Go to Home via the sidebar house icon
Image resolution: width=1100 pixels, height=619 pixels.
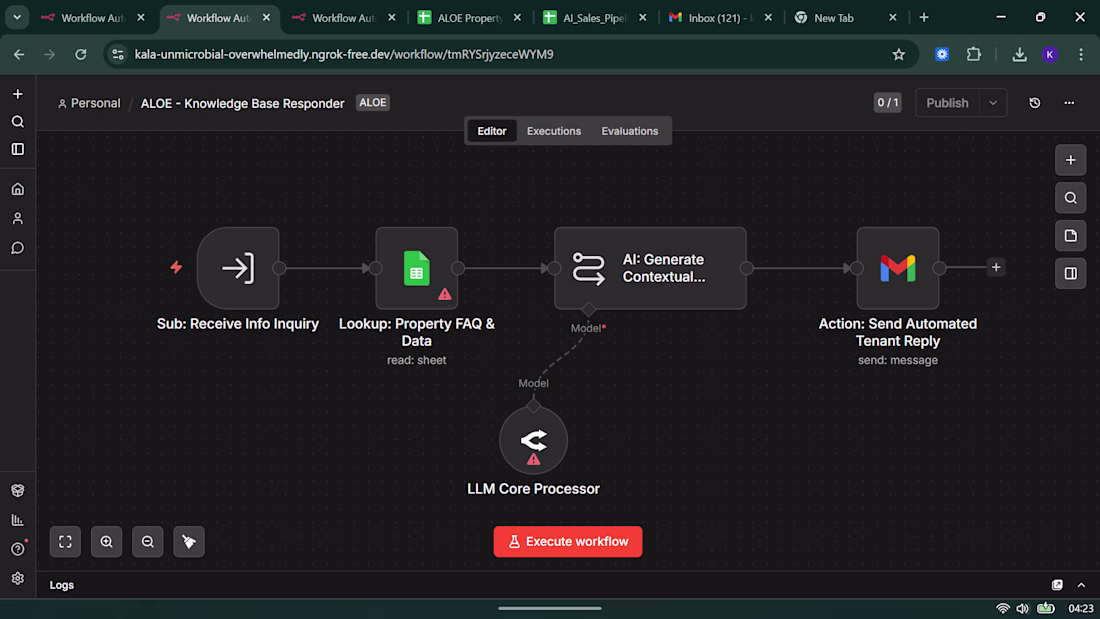click(x=18, y=189)
